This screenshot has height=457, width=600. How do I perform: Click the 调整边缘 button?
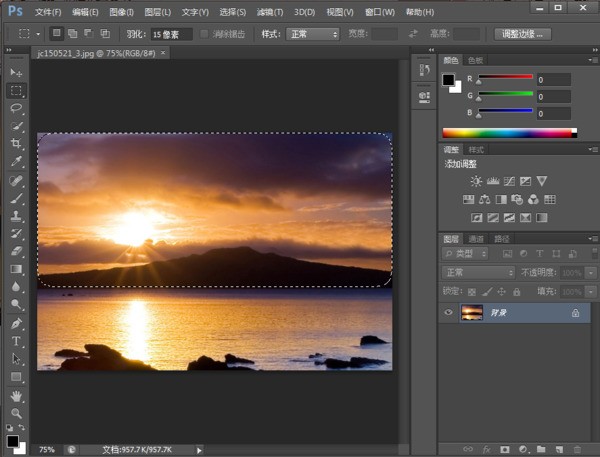click(523, 34)
